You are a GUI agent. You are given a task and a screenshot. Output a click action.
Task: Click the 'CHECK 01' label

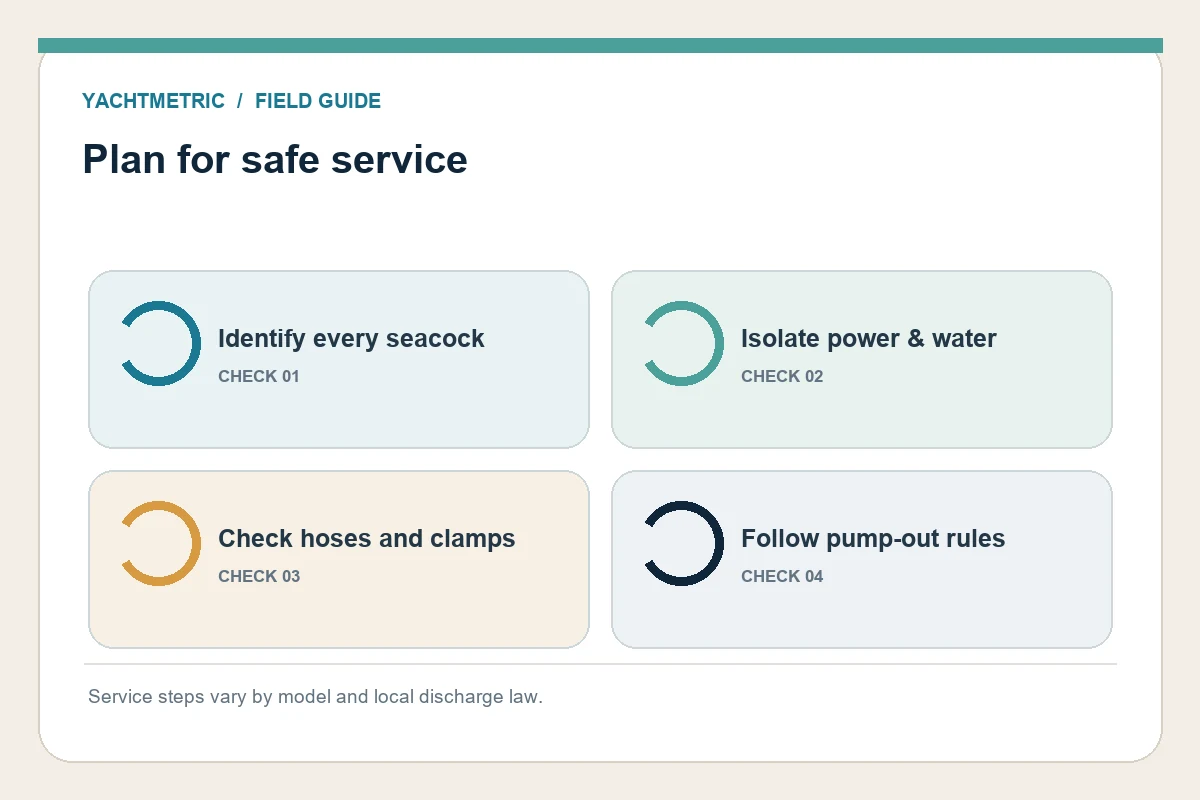coord(259,377)
